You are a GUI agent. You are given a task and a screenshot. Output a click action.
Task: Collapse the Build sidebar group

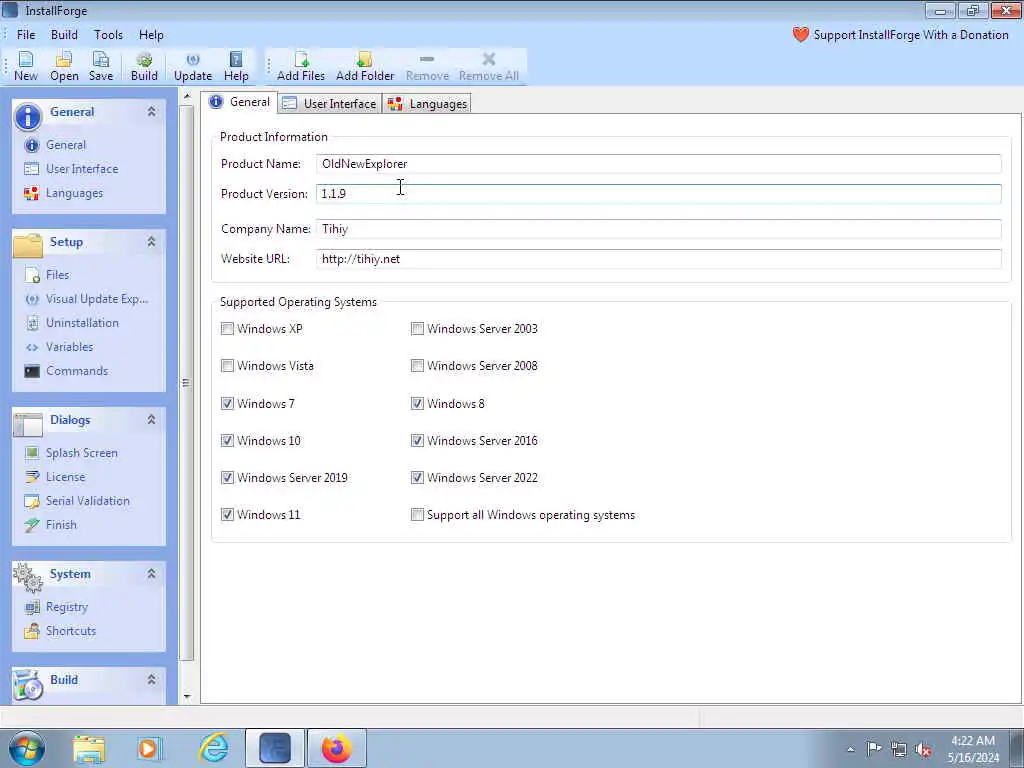[152, 680]
